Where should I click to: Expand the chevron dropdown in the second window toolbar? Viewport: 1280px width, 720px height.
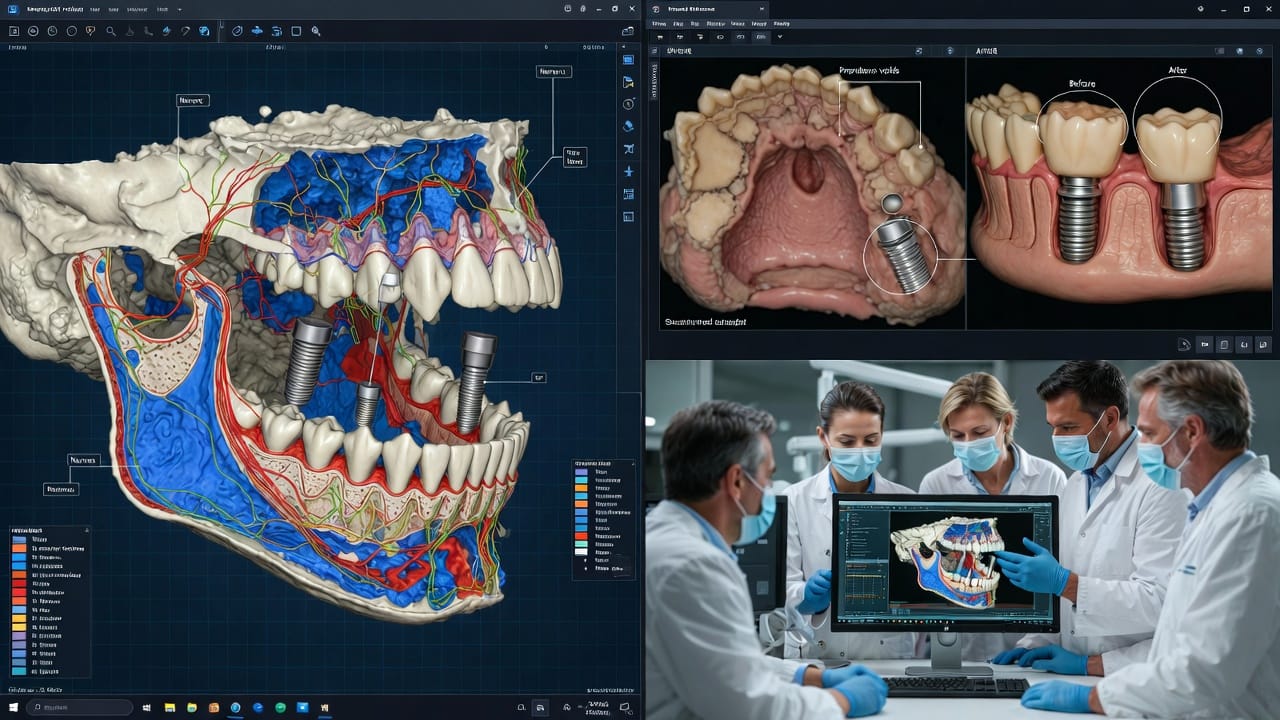[x=780, y=37]
